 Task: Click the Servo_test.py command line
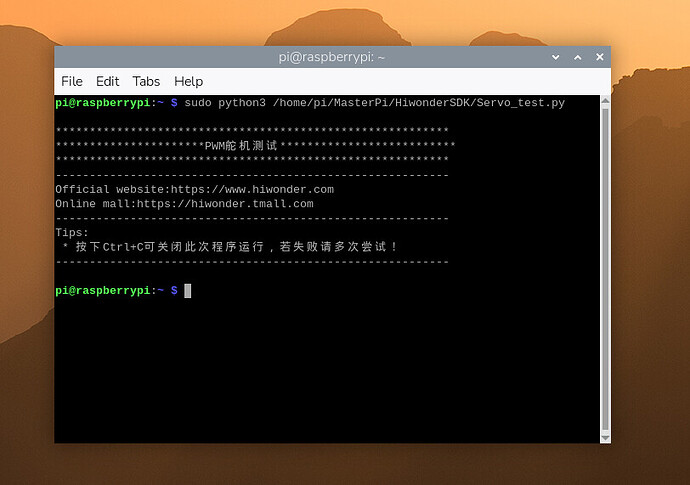pos(310,103)
